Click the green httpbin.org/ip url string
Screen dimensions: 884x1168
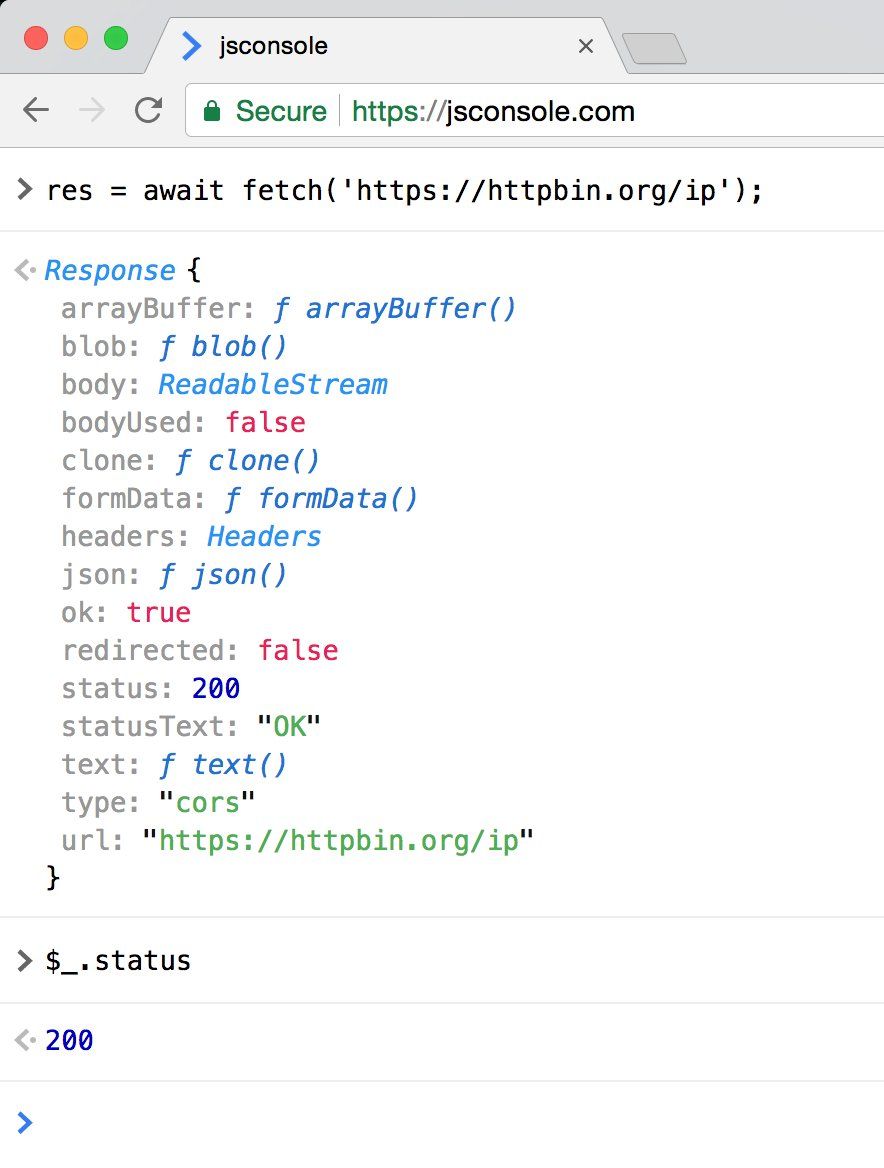point(339,841)
